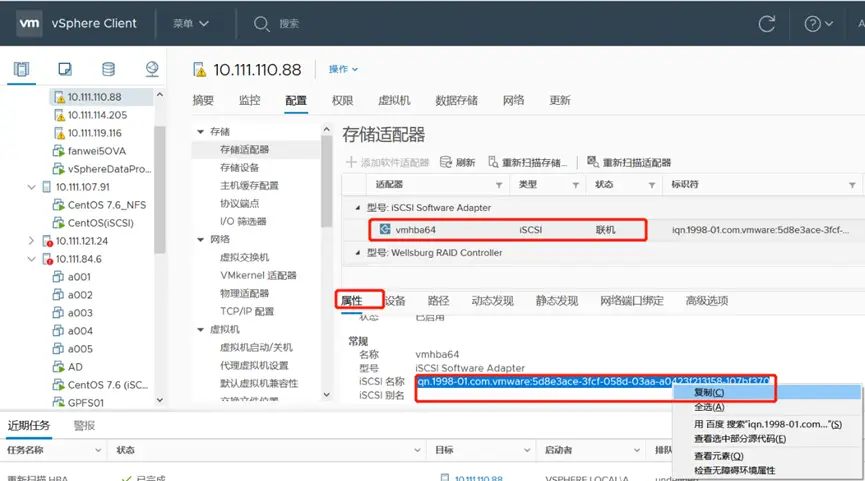Select the a001 virtual machine
The width and height of the screenshot is (865, 481).
(x=79, y=277)
